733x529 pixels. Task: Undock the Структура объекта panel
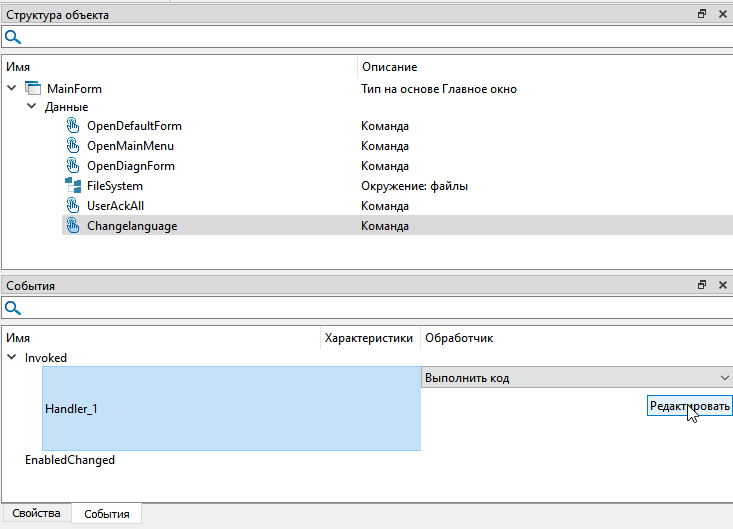(x=702, y=15)
